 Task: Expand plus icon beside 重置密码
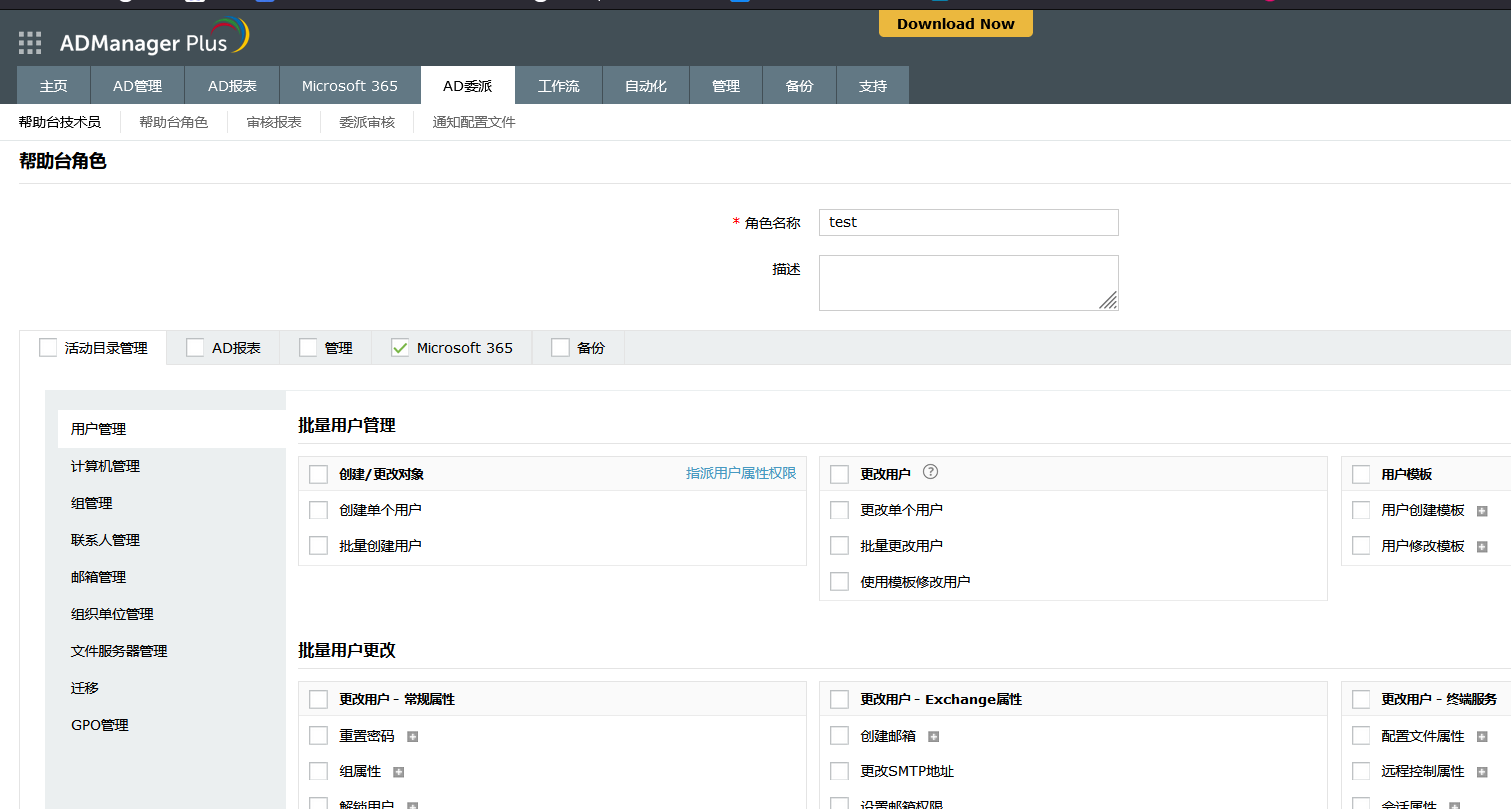(x=412, y=737)
